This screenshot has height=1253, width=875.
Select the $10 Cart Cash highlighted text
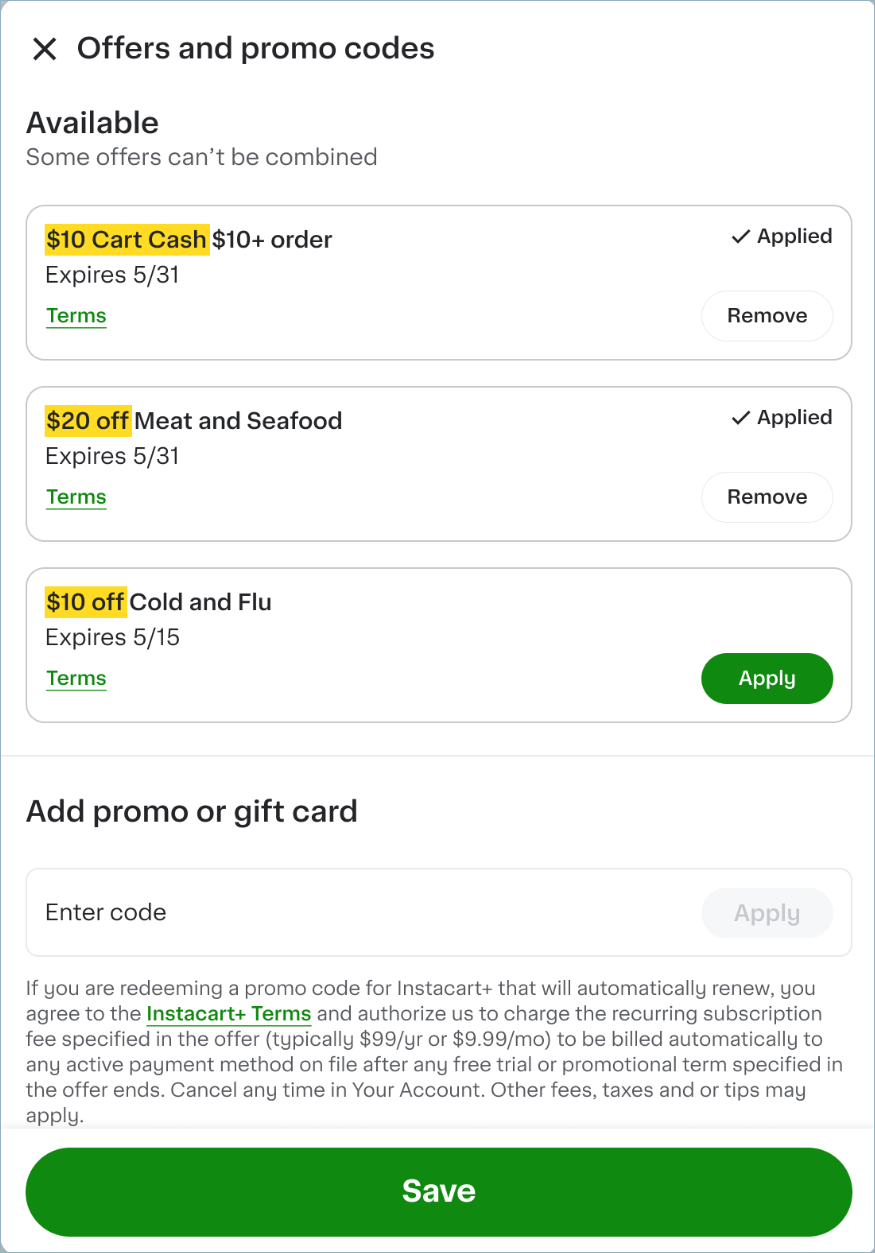(x=126, y=239)
